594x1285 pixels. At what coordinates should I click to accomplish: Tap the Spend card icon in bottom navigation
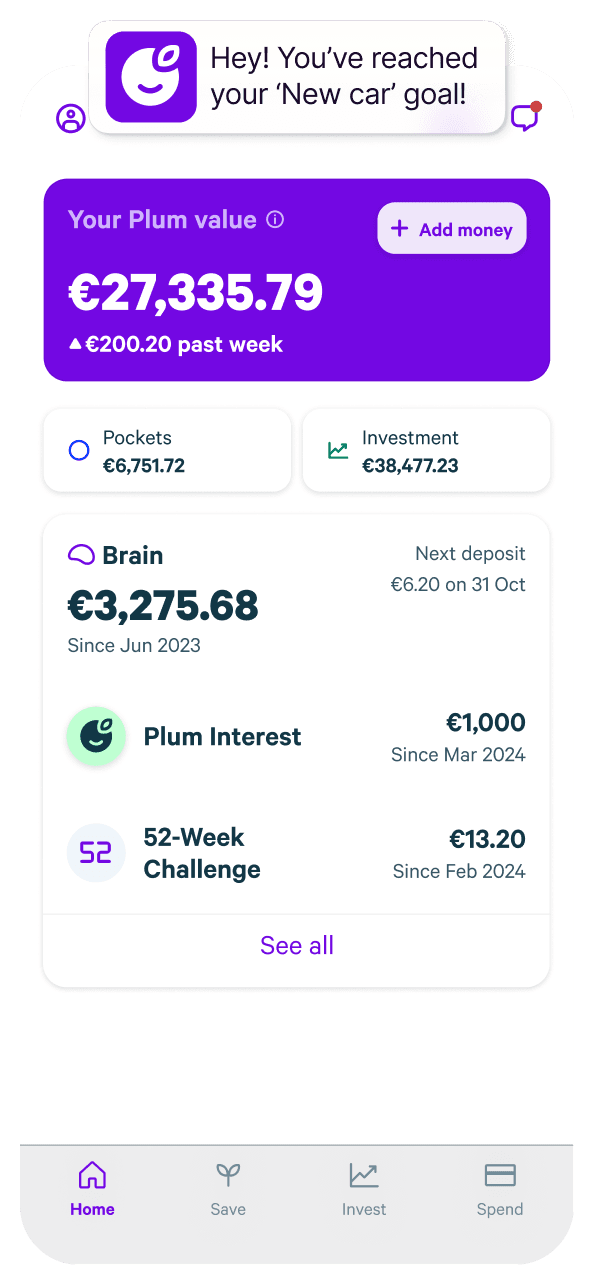pyautogui.click(x=500, y=1175)
